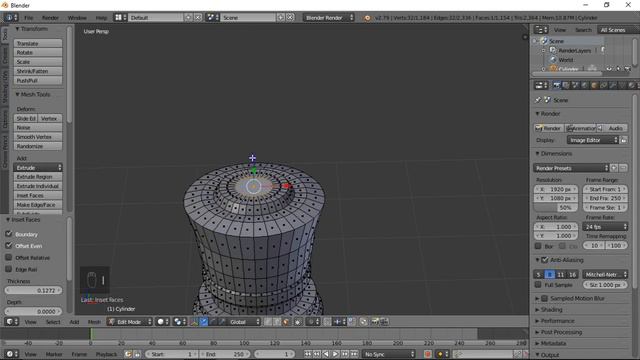Image resolution: width=640 pixels, height=360 pixels.
Task: Enable Sampled Motion Blur checkbox
Action: [x=544, y=298]
